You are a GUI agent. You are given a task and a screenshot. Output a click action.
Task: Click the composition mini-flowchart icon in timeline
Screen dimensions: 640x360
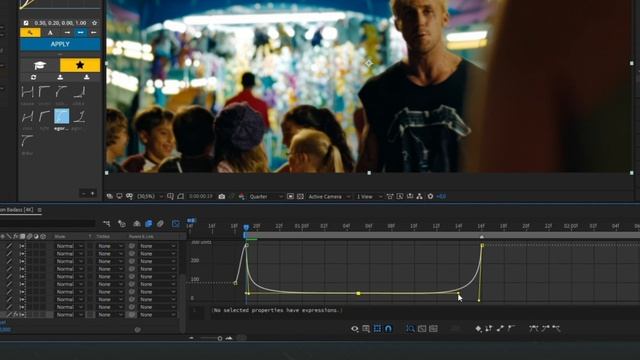(107, 223)
